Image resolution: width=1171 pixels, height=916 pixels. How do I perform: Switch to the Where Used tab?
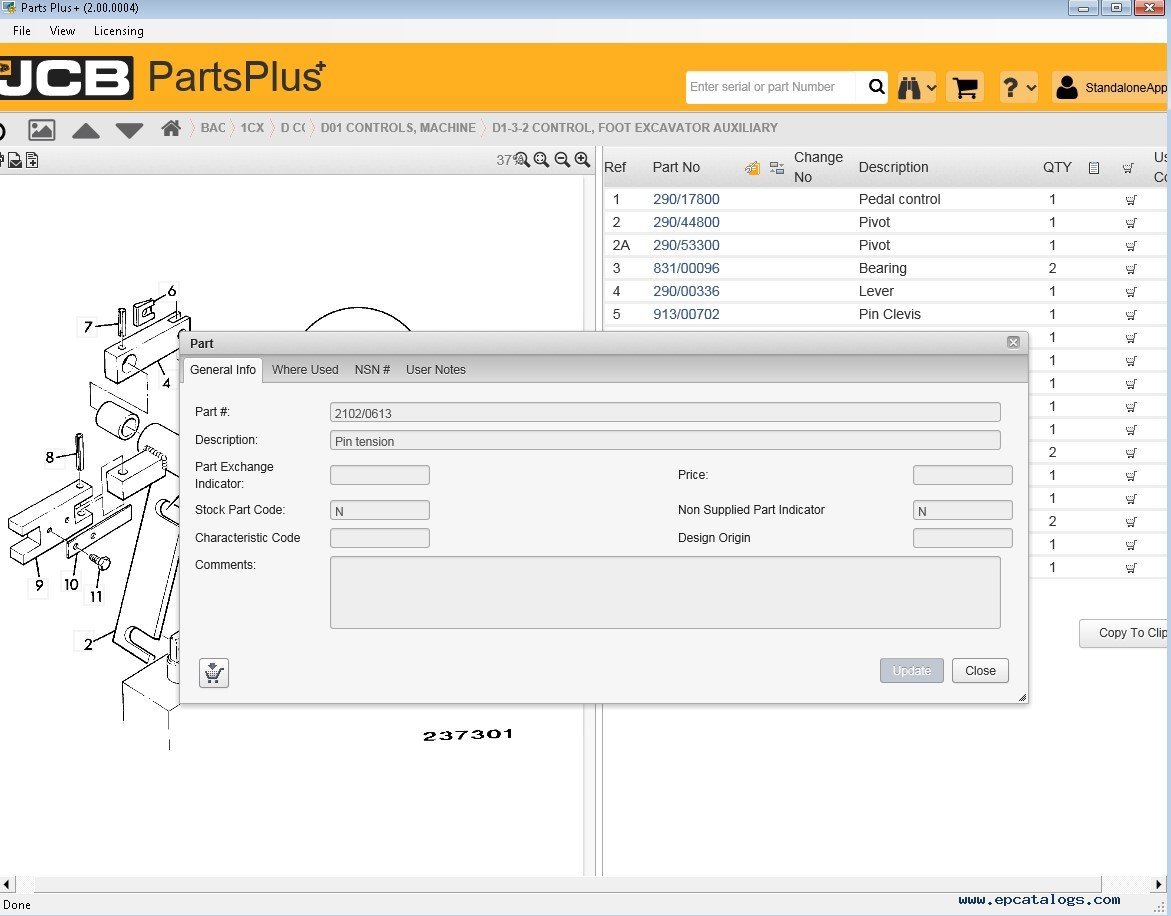(305, 370)
